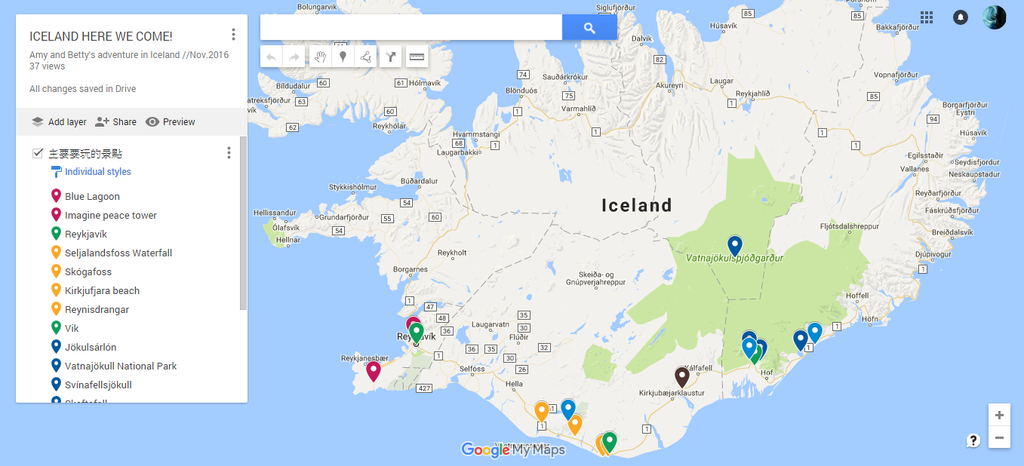Click the redo arrow in map toolbar
Viewport: 1024px width, 466px height.
pos(295,57)
